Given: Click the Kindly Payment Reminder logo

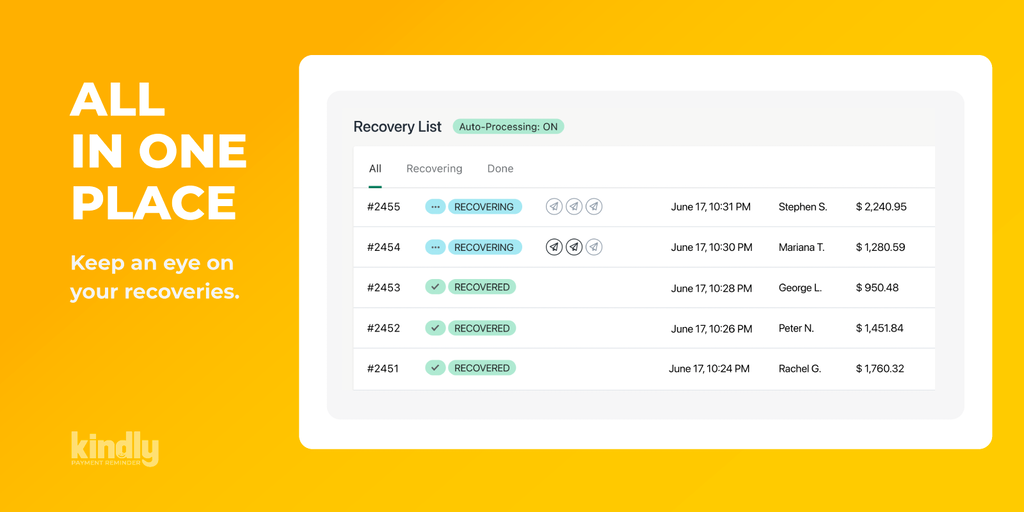Looking at the screenshot, I should click(x=114, y=449).
